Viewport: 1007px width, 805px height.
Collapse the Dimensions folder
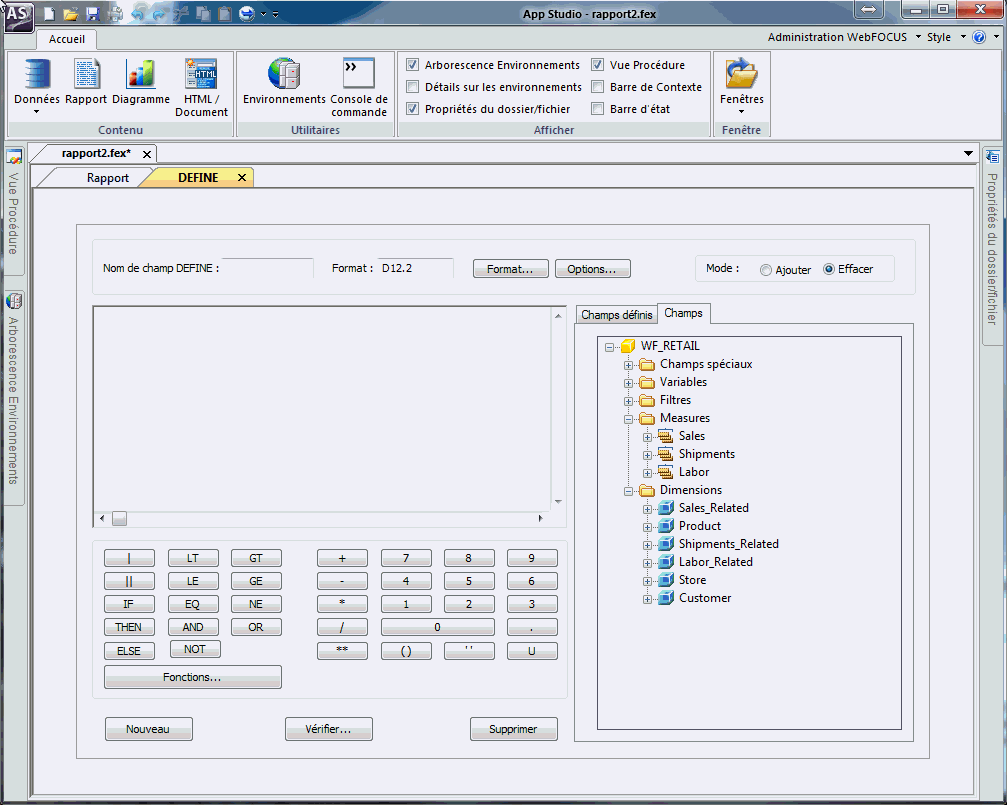[628, 491]
